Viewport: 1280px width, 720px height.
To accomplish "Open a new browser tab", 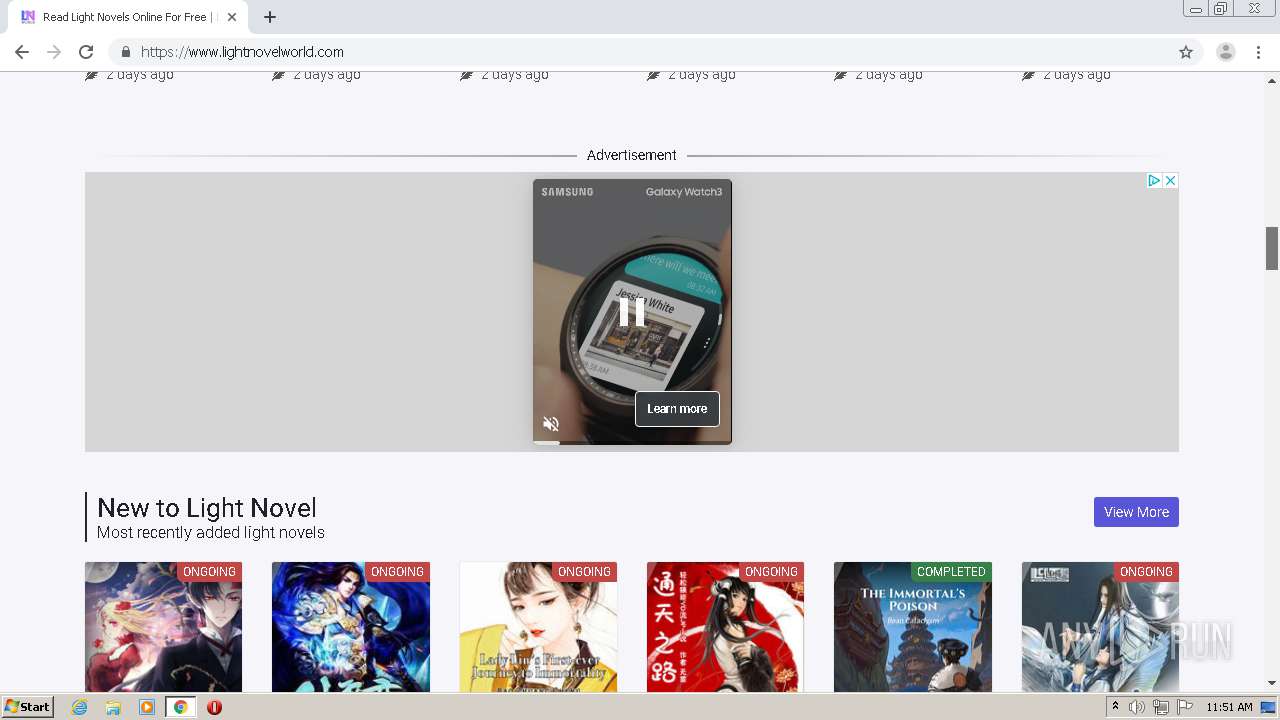I will point(270,17).
